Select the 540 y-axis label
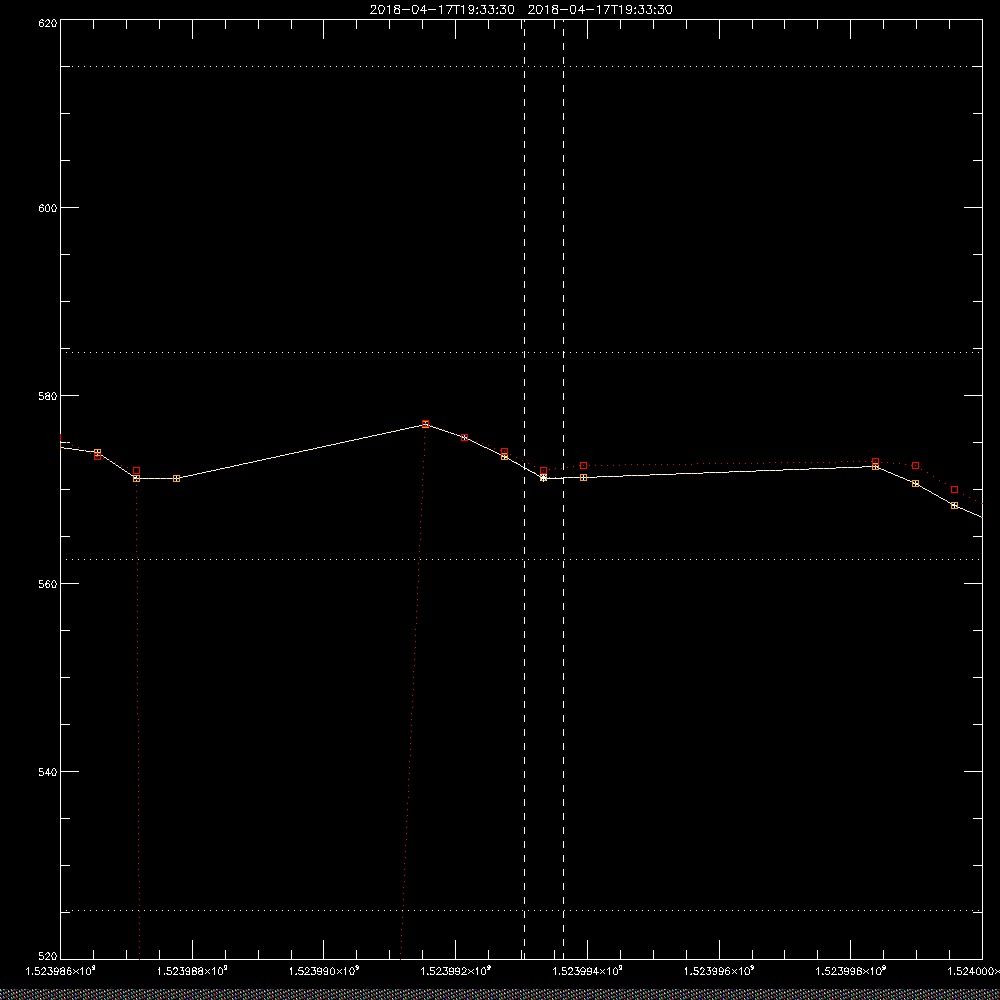1000x1000 pixels. (48, 772)
